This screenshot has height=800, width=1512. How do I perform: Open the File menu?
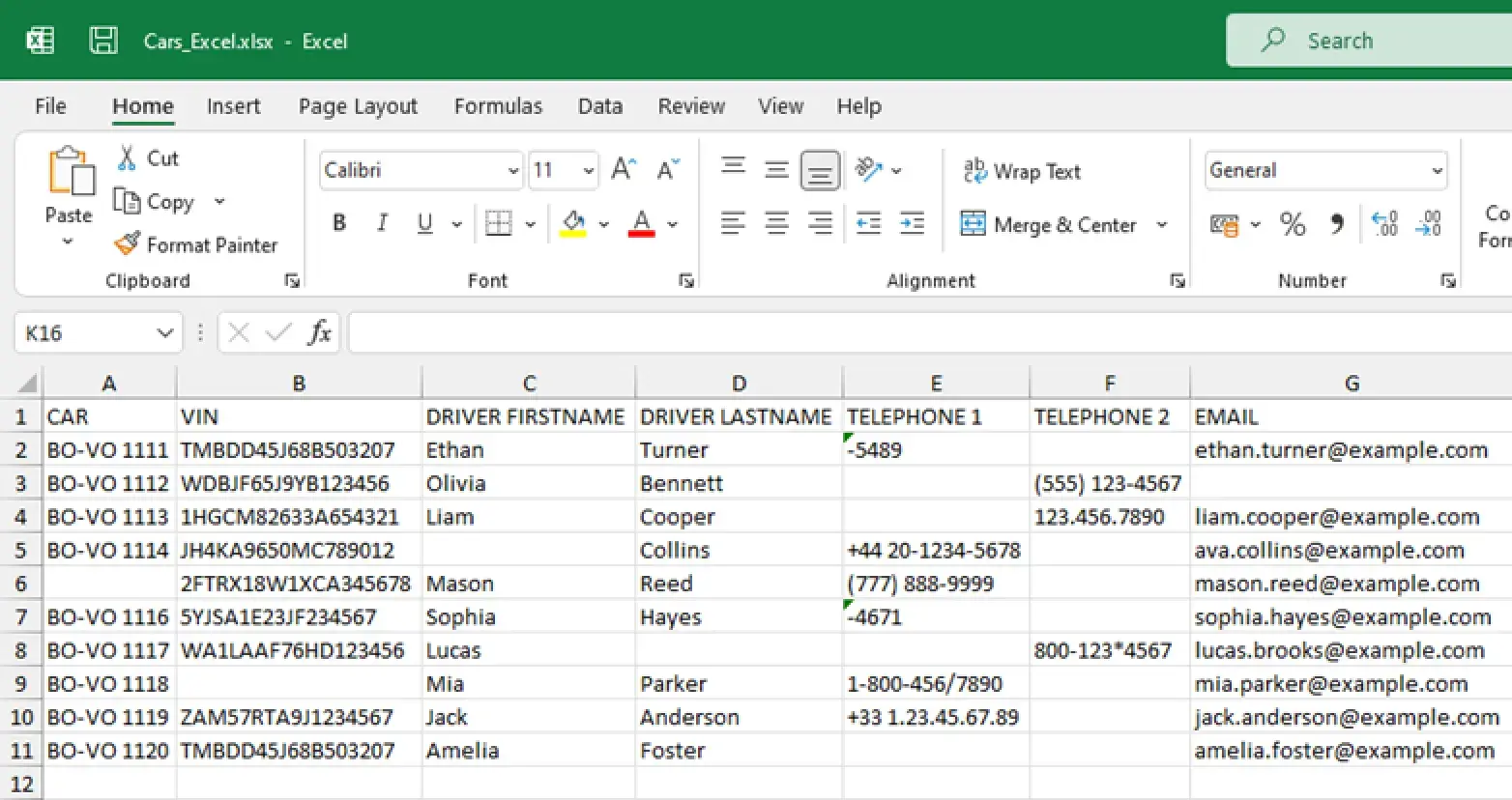pos(50,106)
